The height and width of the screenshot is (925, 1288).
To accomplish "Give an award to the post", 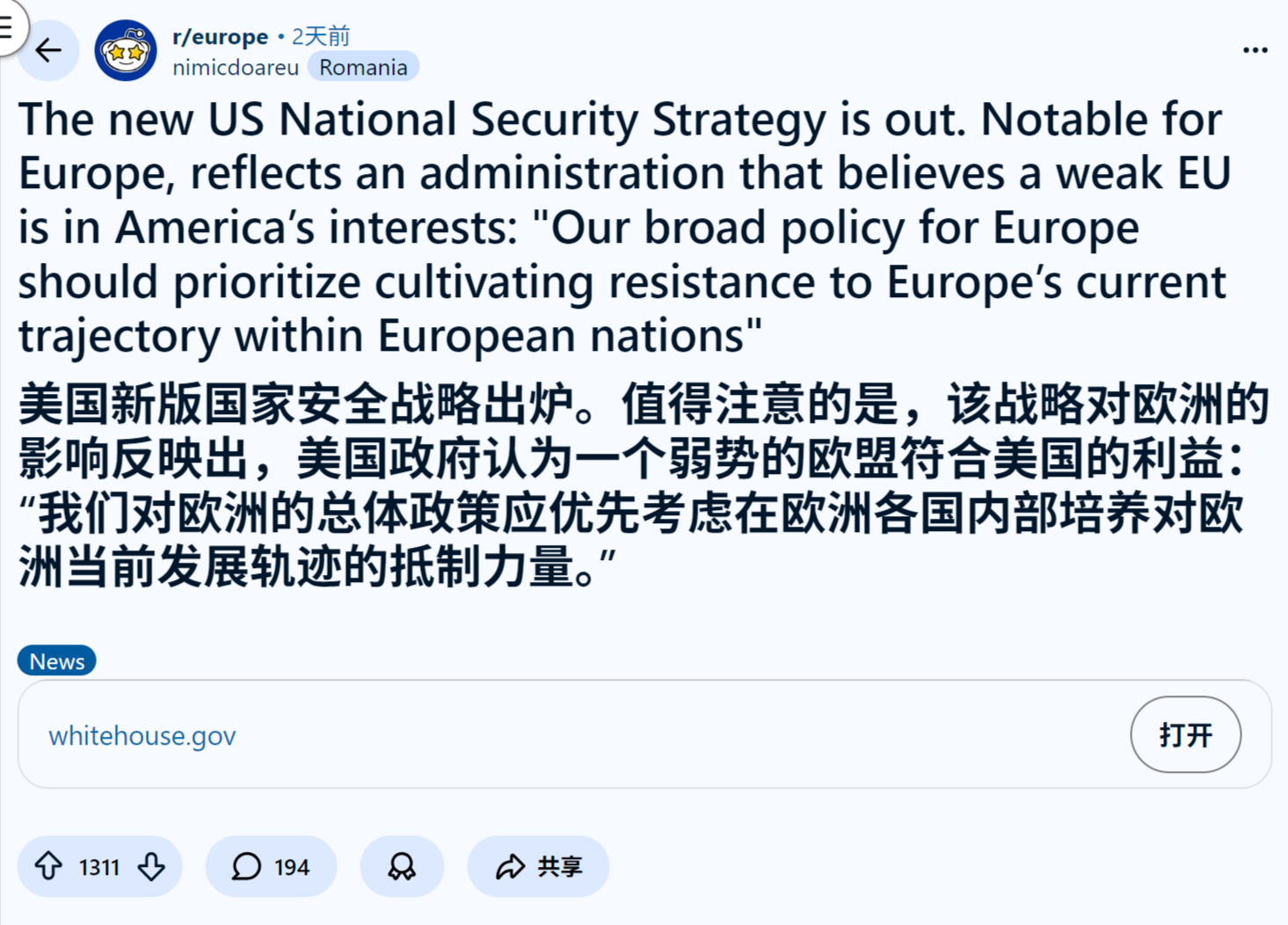I will 402,867.
